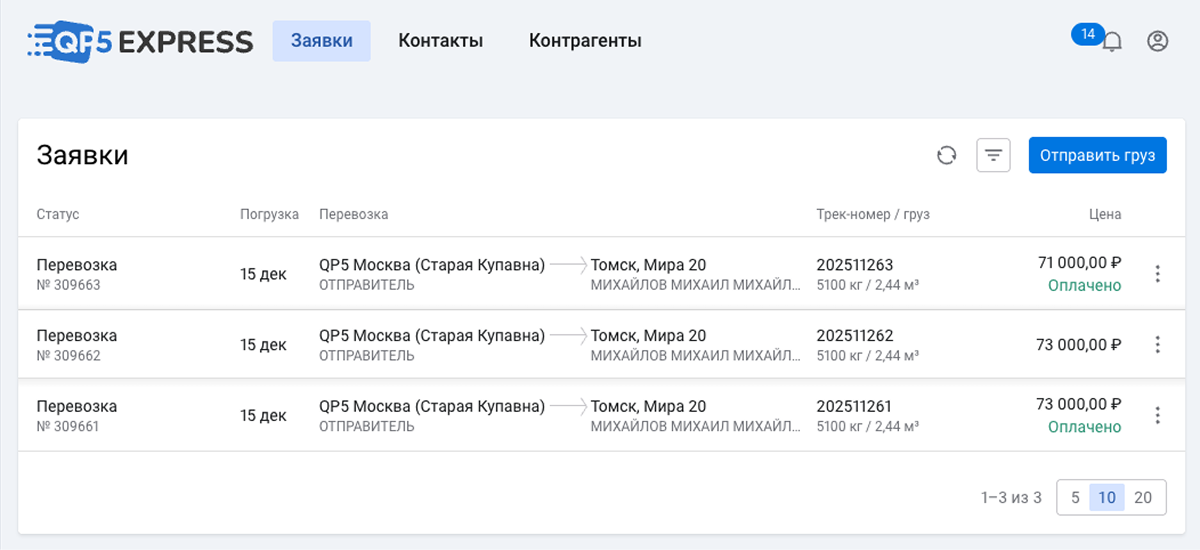Click the QP5 Express logo
The height and width of the screenshot is (550, 1200).
click(140, 41)
